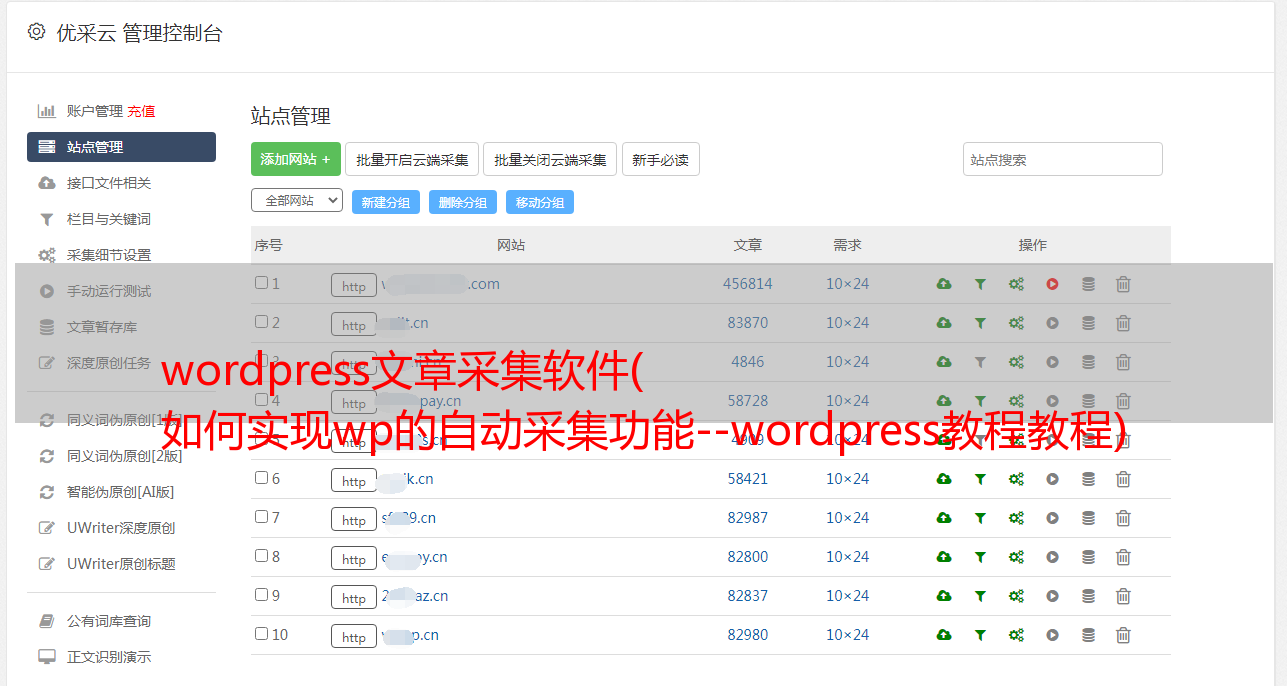Click article count 456814

pos(748,284)
